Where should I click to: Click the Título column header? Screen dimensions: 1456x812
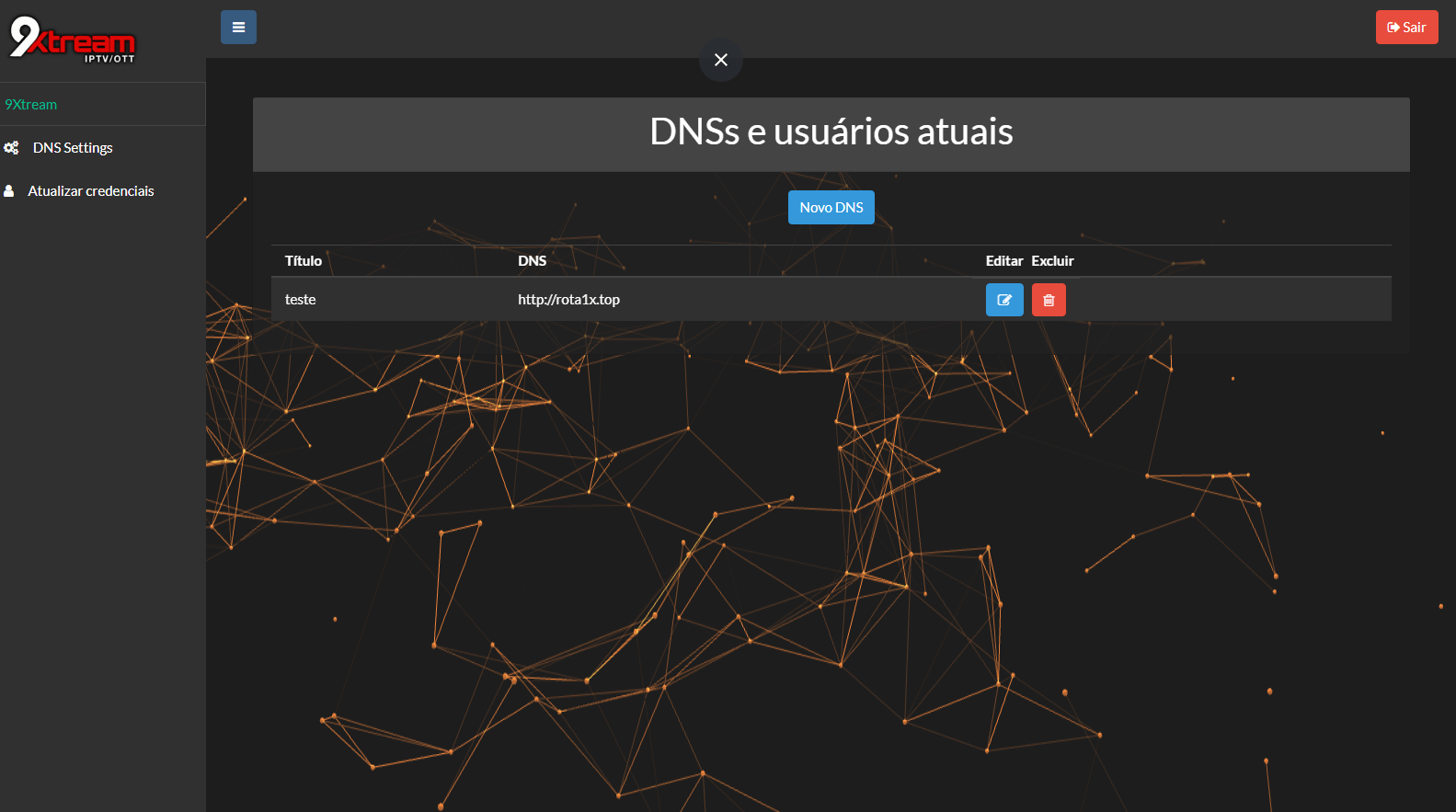pos(304,261)
